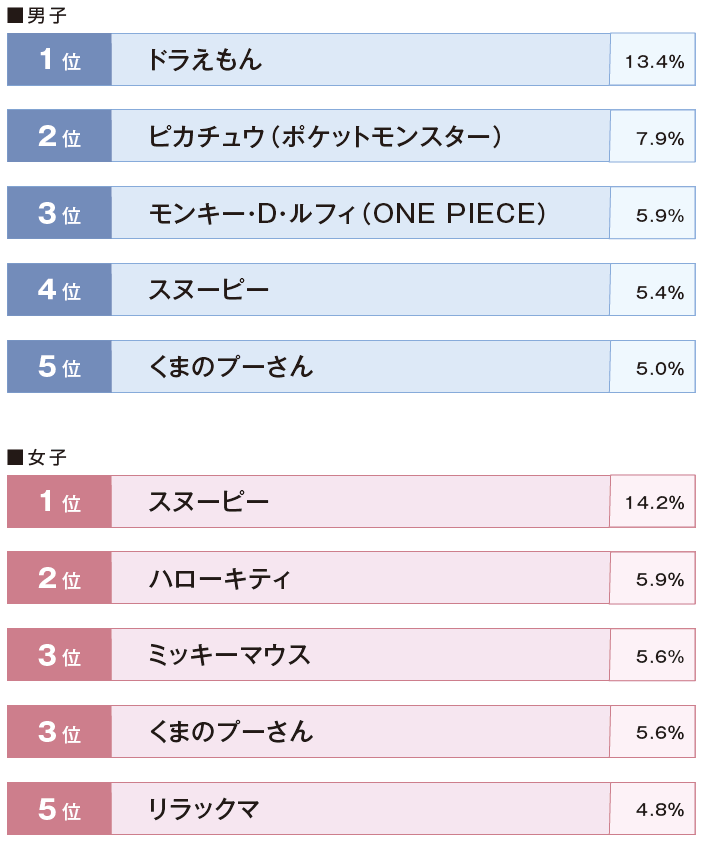Click the ミッキーマウス entry
The width and height of the screenshot is (702, 844).
(x=360, y=655)
